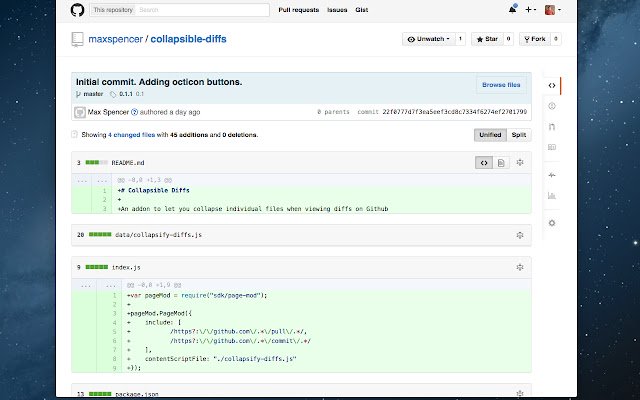The width and height of the screenshot is (640, 400).
Task: Open the Pulse sidebar icon
Action: click(x=552, y=175)
